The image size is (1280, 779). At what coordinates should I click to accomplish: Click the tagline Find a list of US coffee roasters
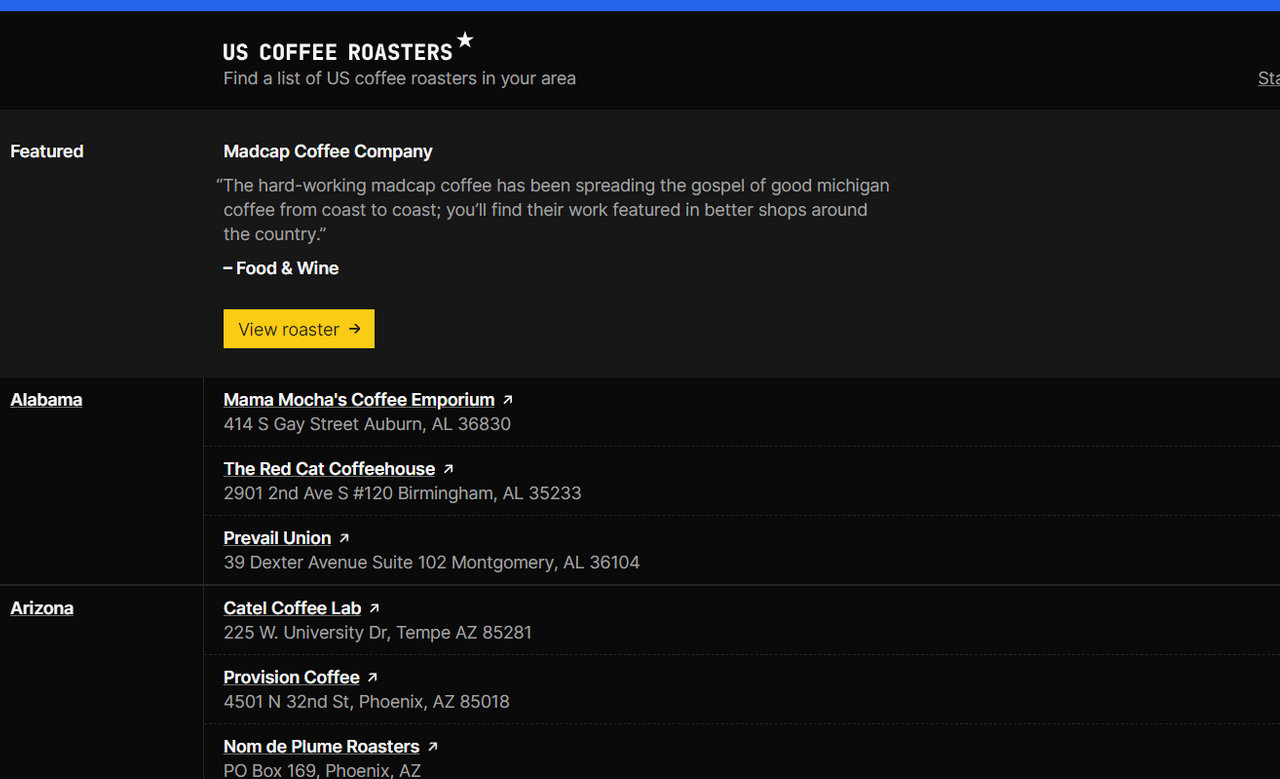click(x=399, y=78)
